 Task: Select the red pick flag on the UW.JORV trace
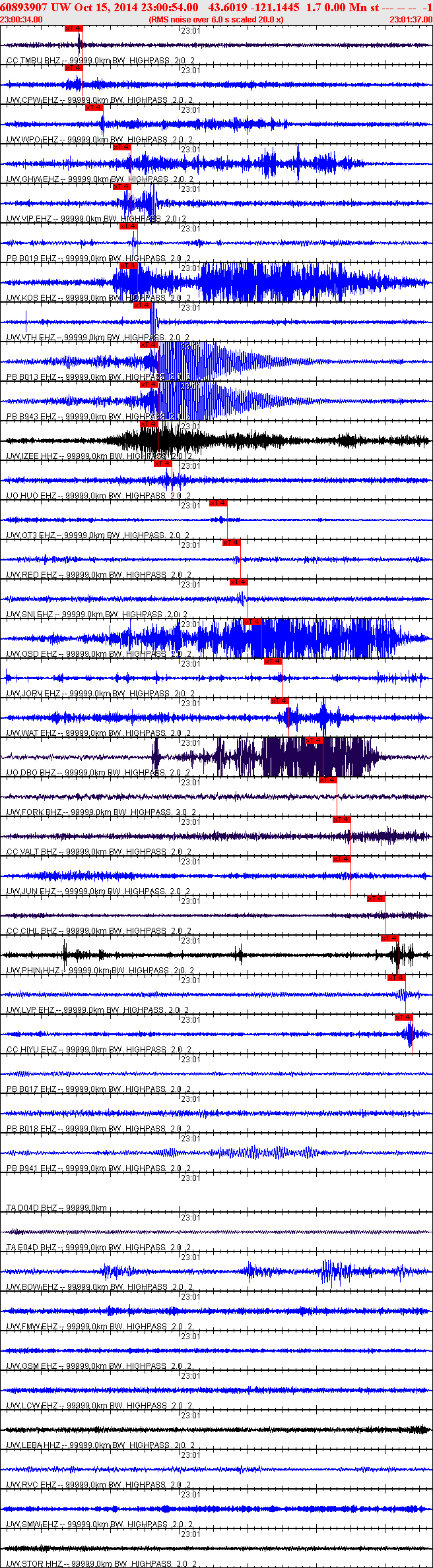(273, 661)
